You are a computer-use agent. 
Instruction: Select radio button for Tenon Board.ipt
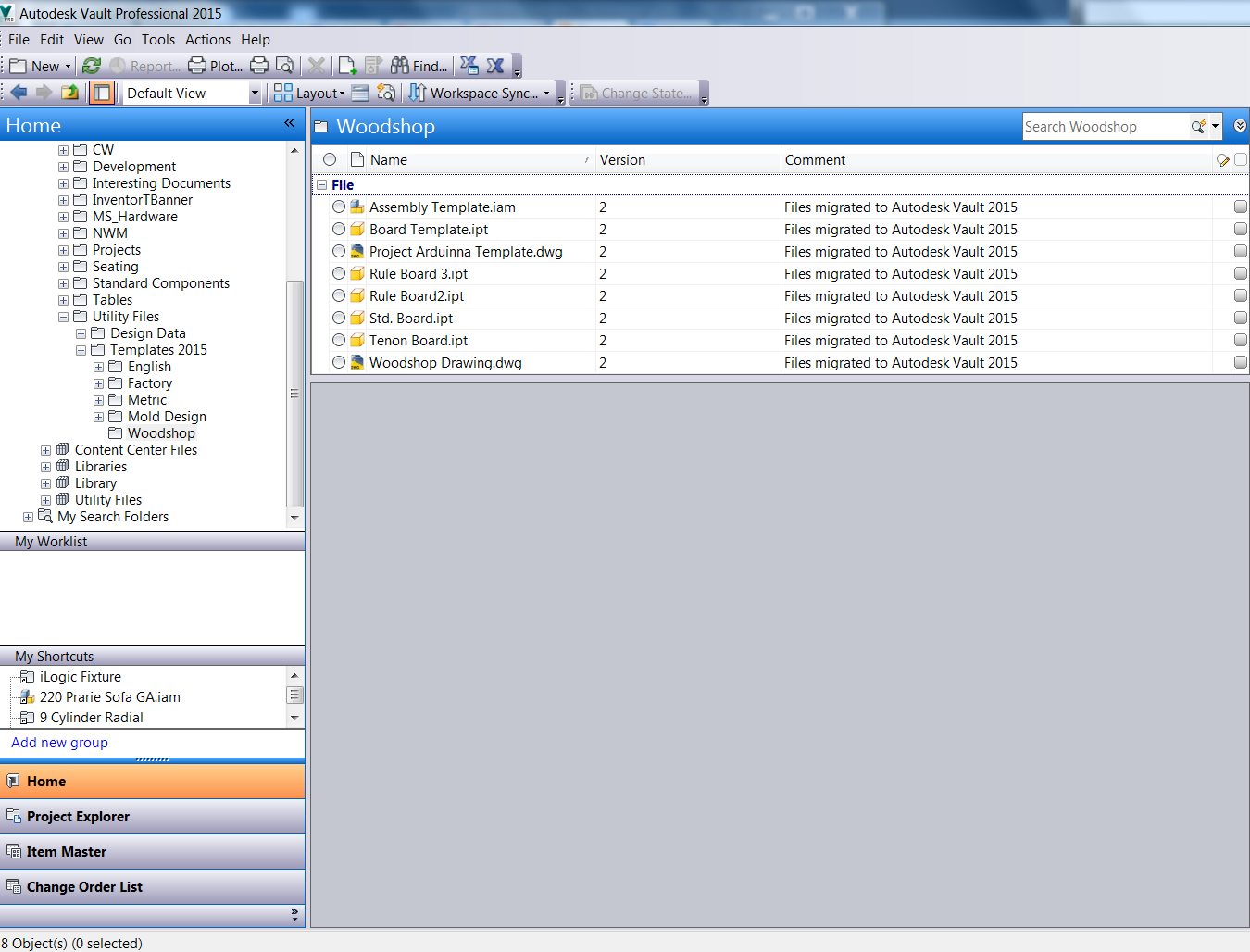339,340
